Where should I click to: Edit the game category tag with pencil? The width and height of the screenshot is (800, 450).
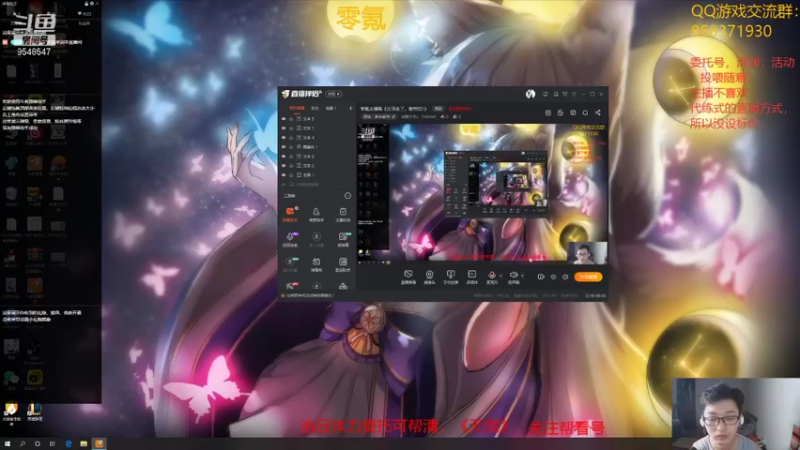coord(380,116)
